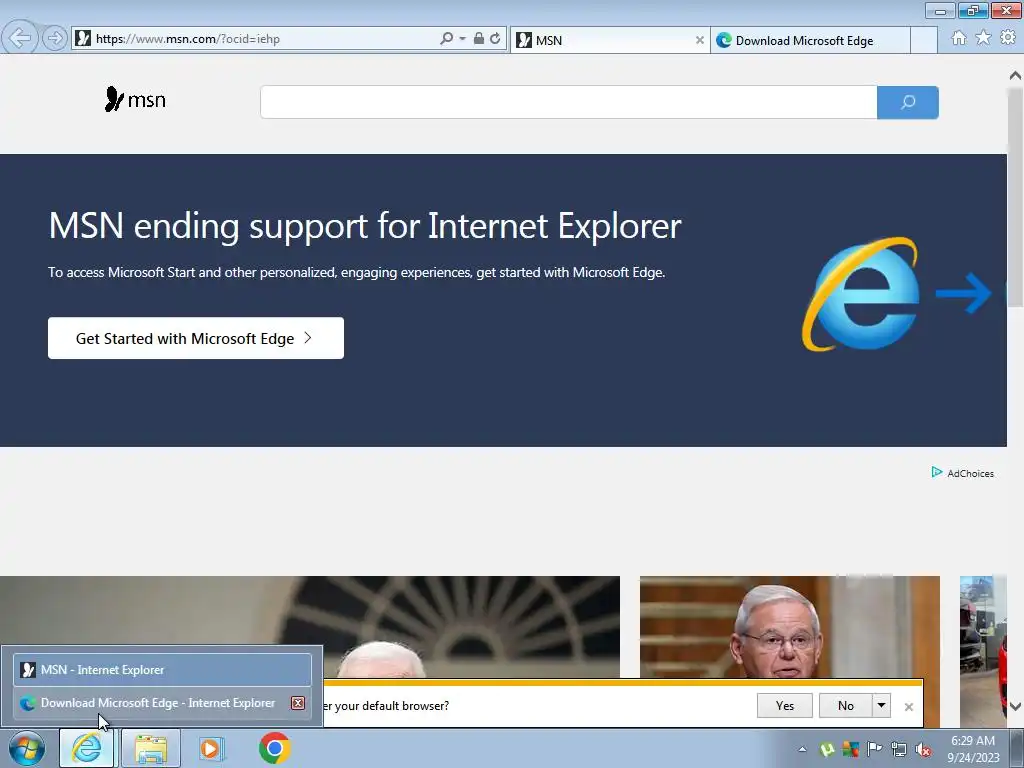Select MSN - Internet Explorer in taskbar list

pos(163,670)
